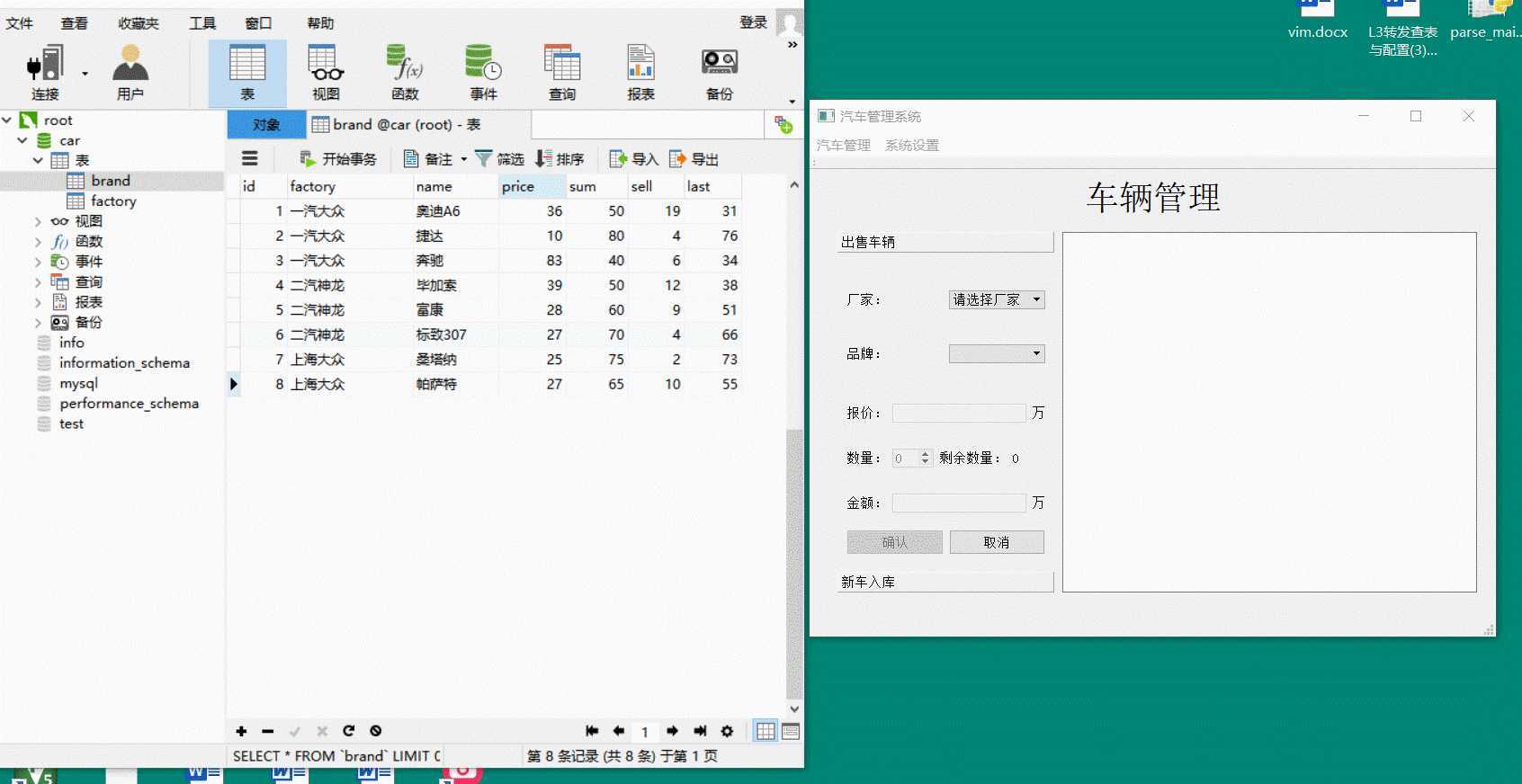Open the 品牌 brand dropdown

pos(997,353)
